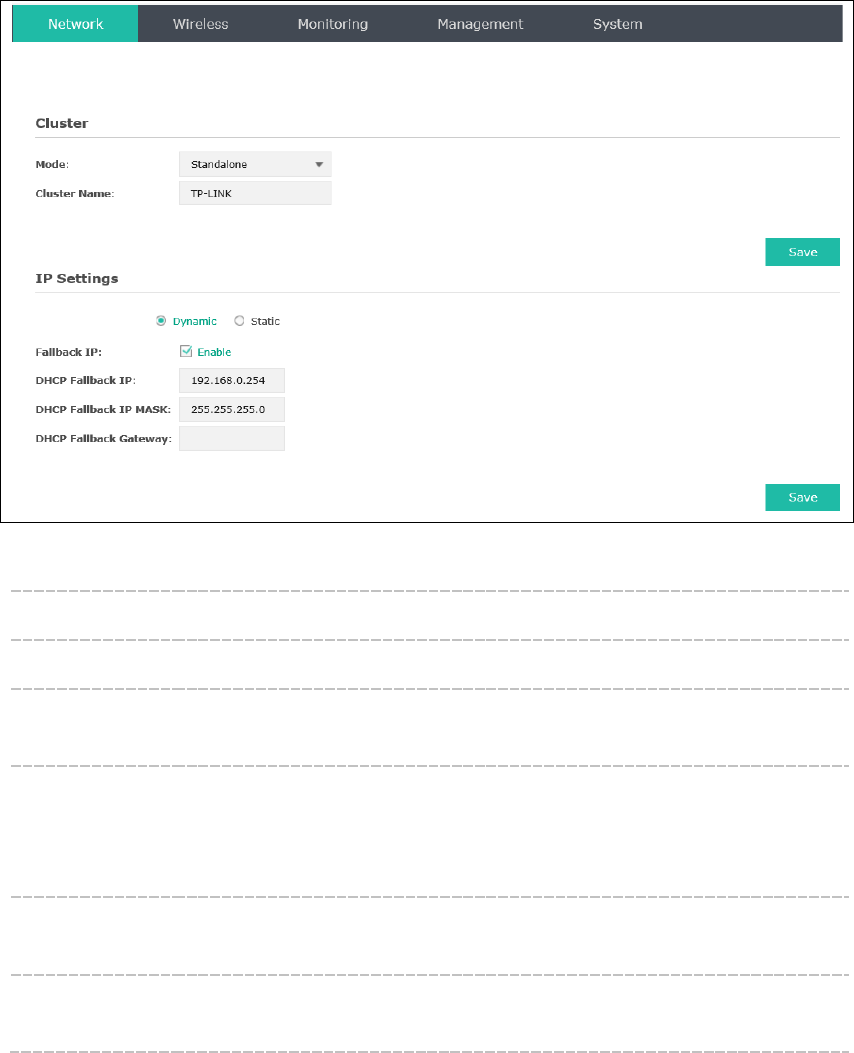Click the Cluster Name input field
Viewport: 854px width, 1053px height.
(x=255, y=193)
